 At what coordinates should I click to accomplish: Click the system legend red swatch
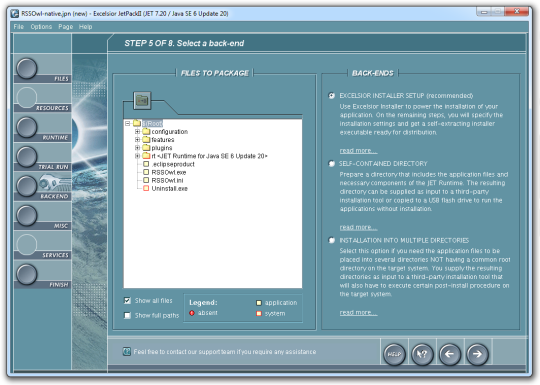tap(259, 313)
